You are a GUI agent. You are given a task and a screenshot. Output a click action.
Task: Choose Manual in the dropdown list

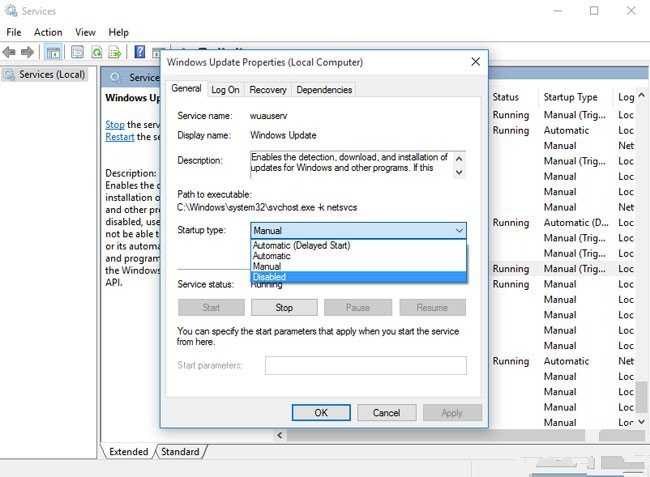(x=358, y=266)
